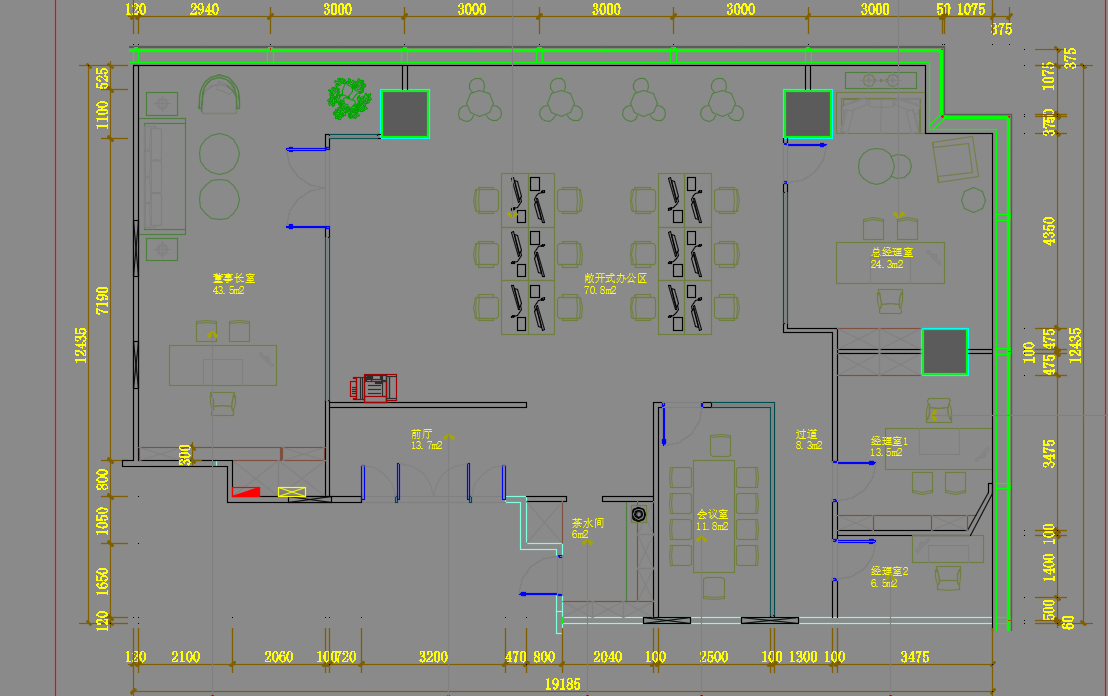Select the 敞开式办公区 area label
1108x696 pixels.
(615, 278)
